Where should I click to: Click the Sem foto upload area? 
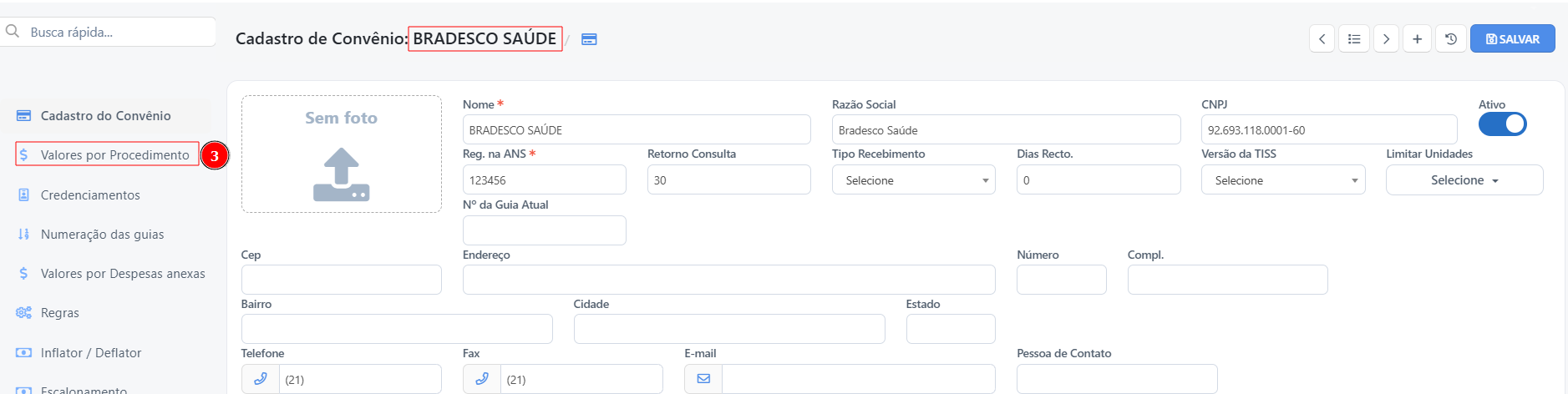pyautogui.click(x=342, y=154)
